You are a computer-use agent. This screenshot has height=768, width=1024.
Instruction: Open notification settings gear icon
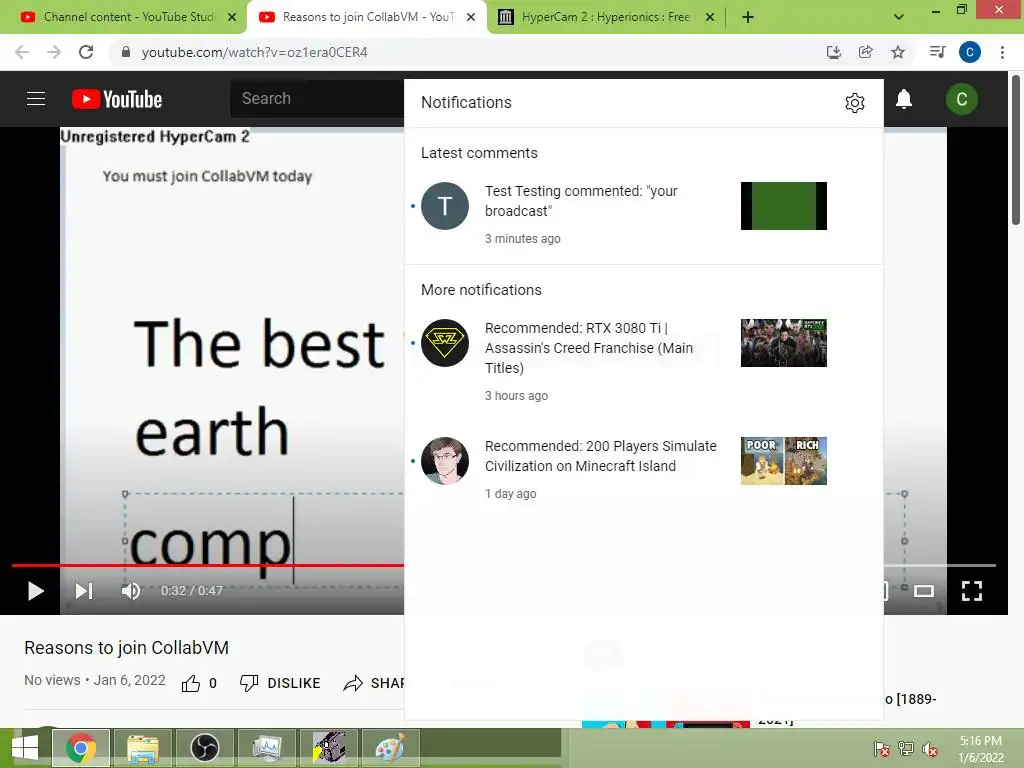click(x=854, y=103)
